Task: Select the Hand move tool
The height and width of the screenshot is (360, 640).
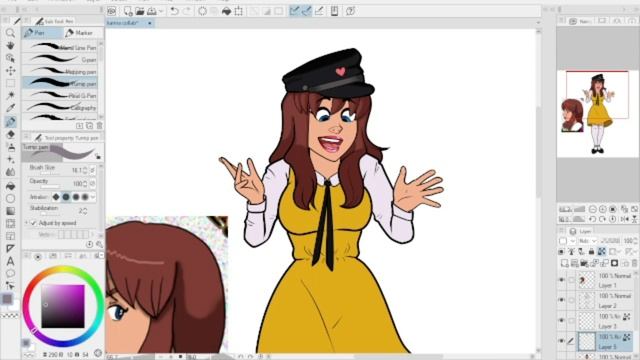Action: click(10, 45)
